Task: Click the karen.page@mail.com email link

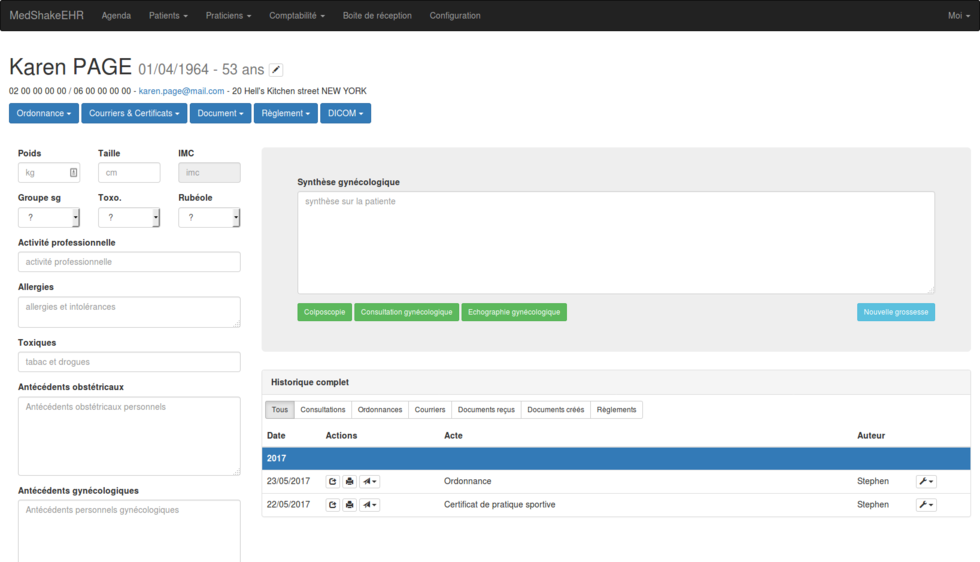Action: (x=181, y=91)
